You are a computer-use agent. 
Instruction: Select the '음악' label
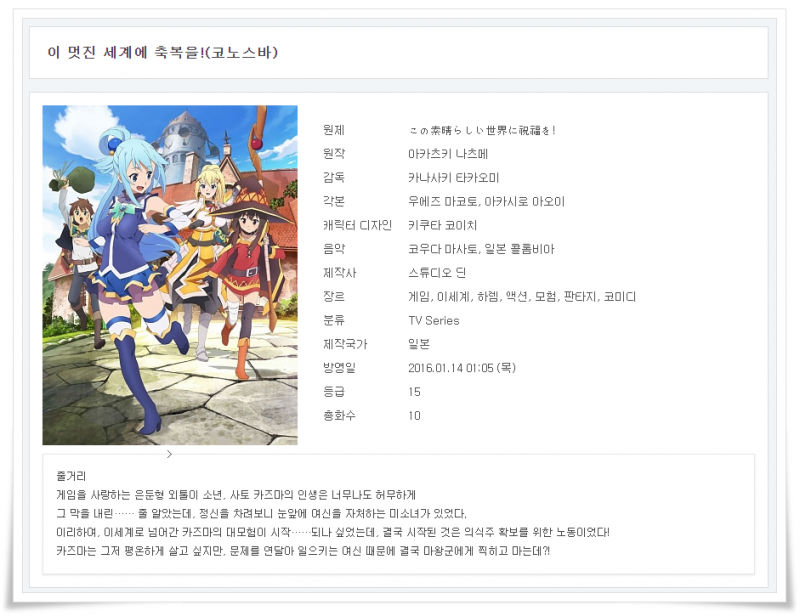pos(334,249)
